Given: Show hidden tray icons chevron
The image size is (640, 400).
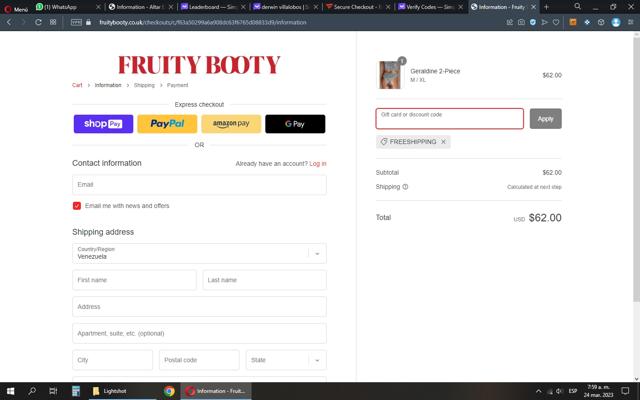Looking at the screenshot, I should [x=538, y=391].
